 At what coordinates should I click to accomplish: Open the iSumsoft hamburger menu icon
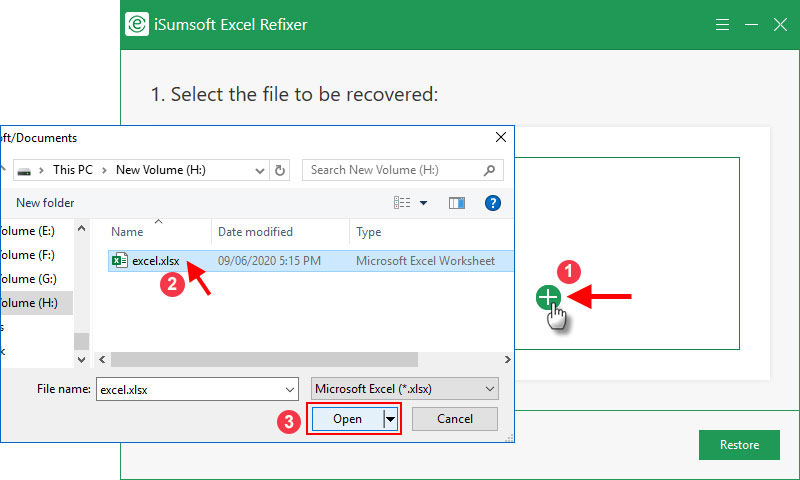[722, 24]
